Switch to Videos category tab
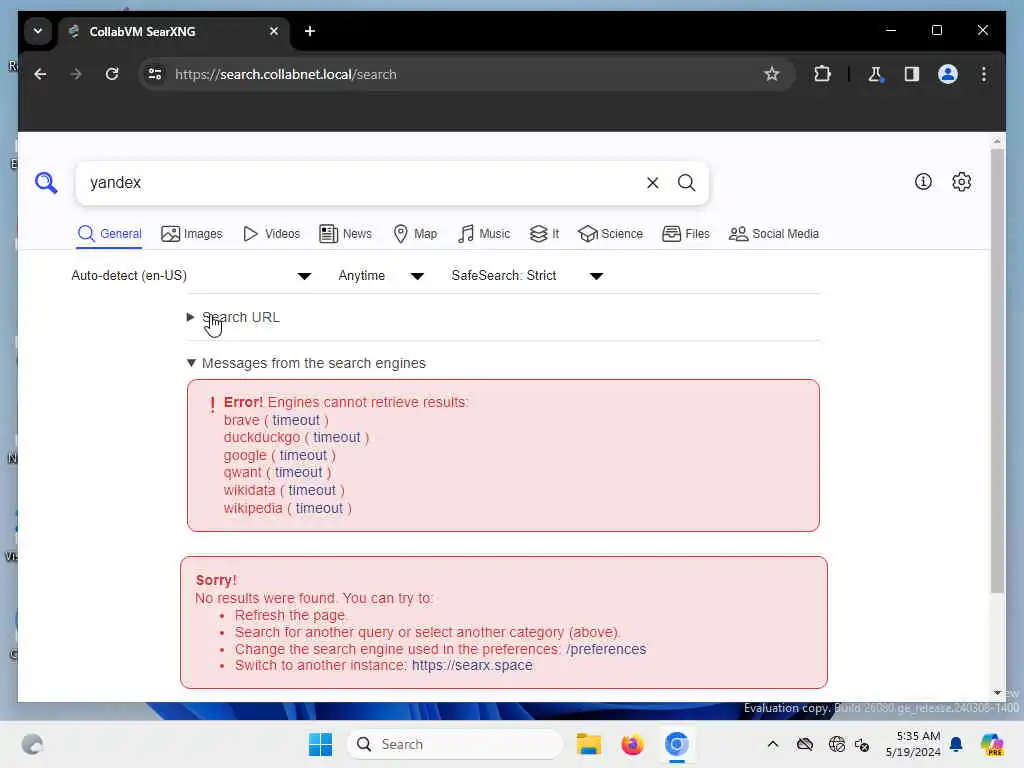 (271, 234)
